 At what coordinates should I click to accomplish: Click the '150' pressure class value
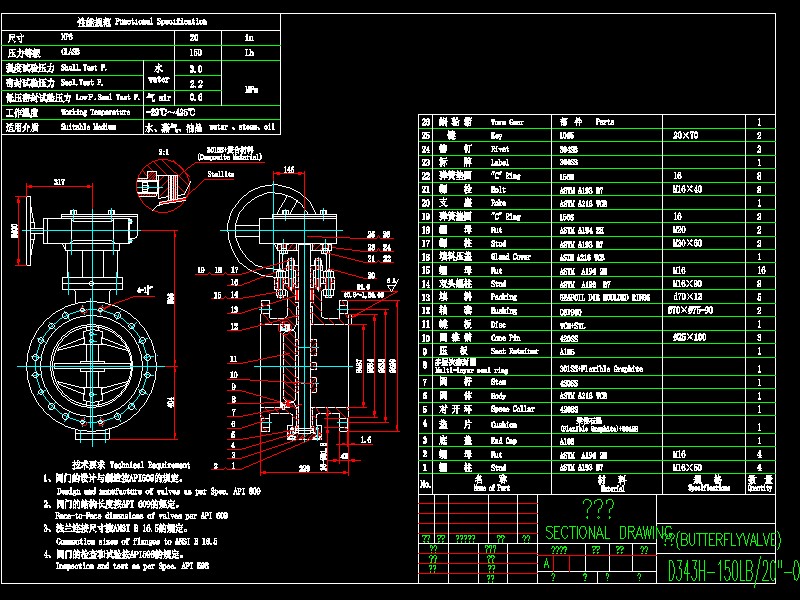195,53
